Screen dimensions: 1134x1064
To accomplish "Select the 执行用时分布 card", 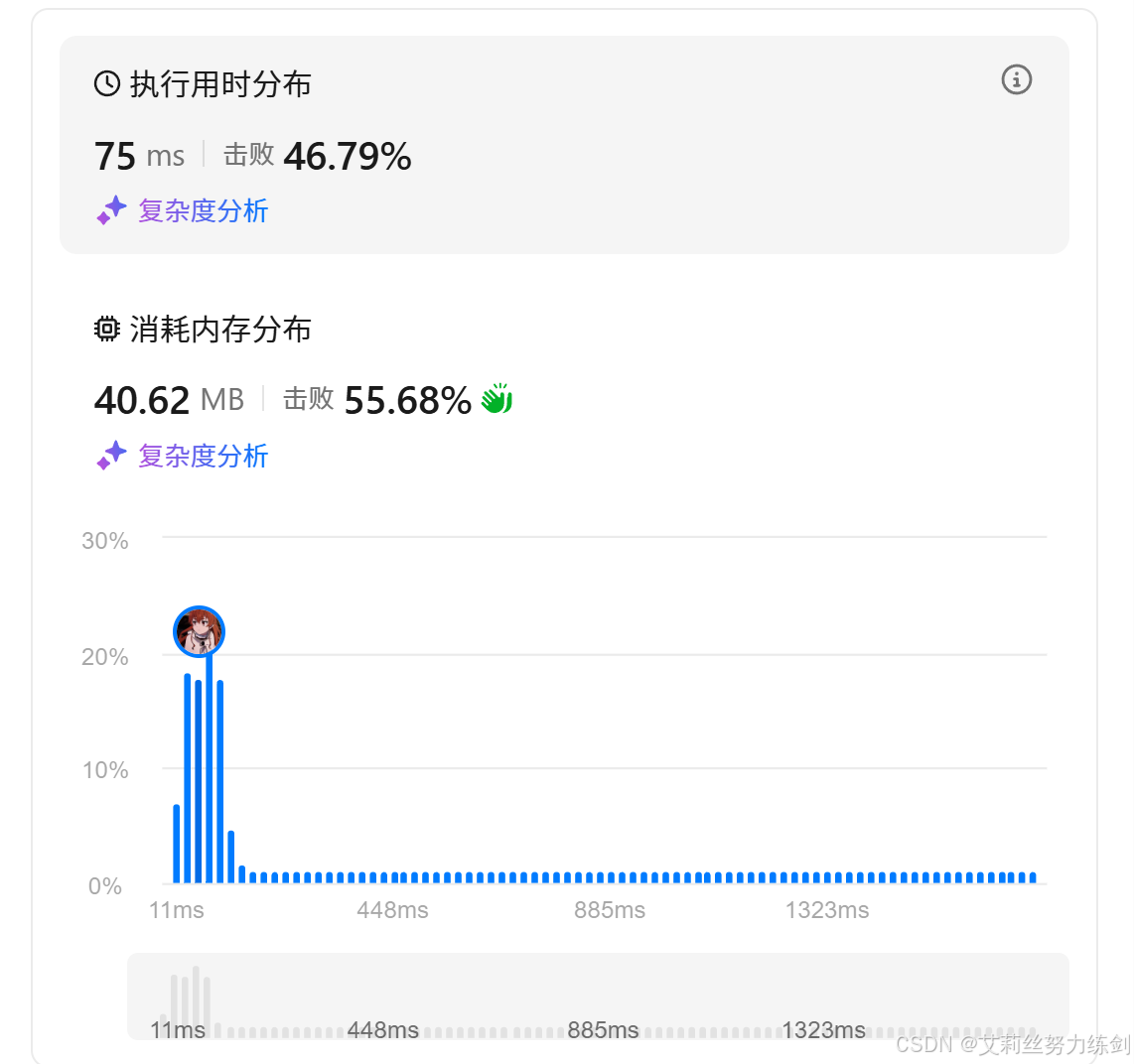I will tap(564, 145).
